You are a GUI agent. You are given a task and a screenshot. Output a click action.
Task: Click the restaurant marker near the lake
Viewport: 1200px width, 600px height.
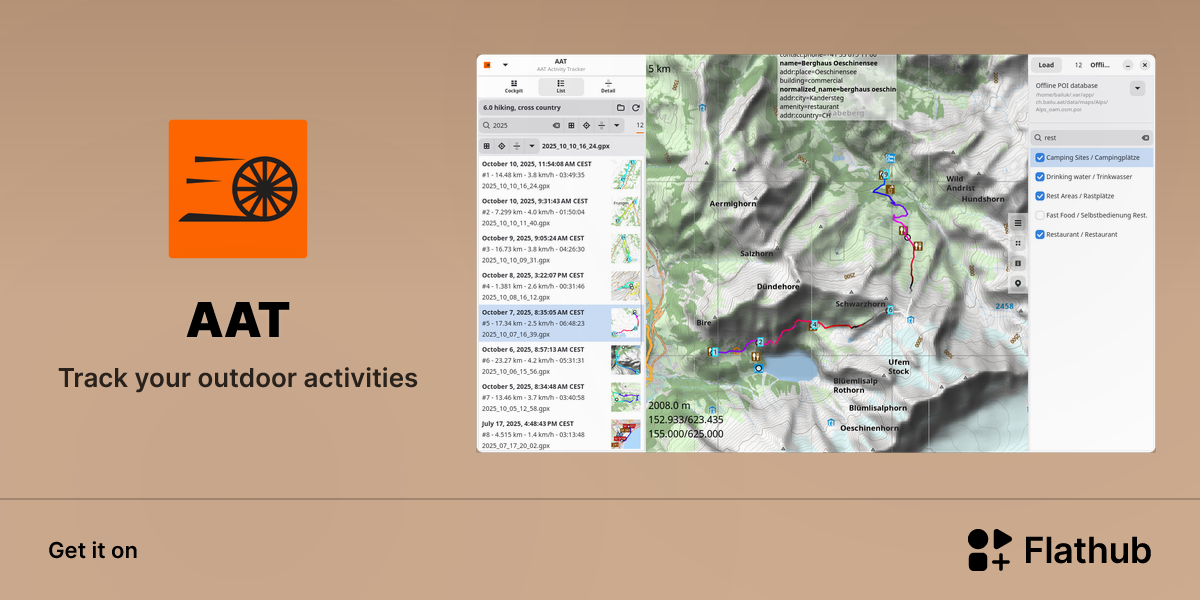click(x=755, y=355)
